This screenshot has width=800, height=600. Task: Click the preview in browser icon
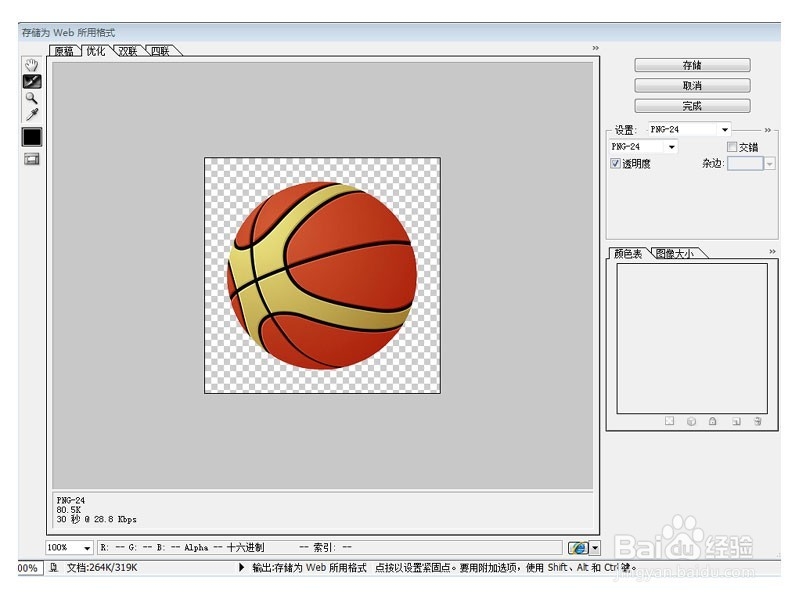coord(578,548)
